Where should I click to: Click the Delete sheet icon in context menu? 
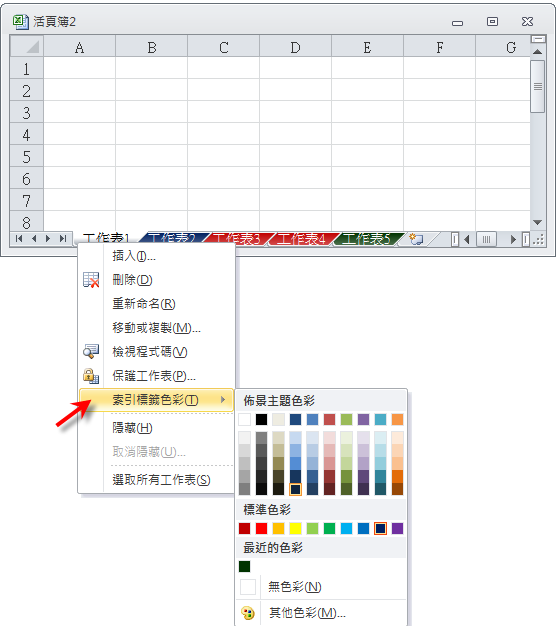91,280
